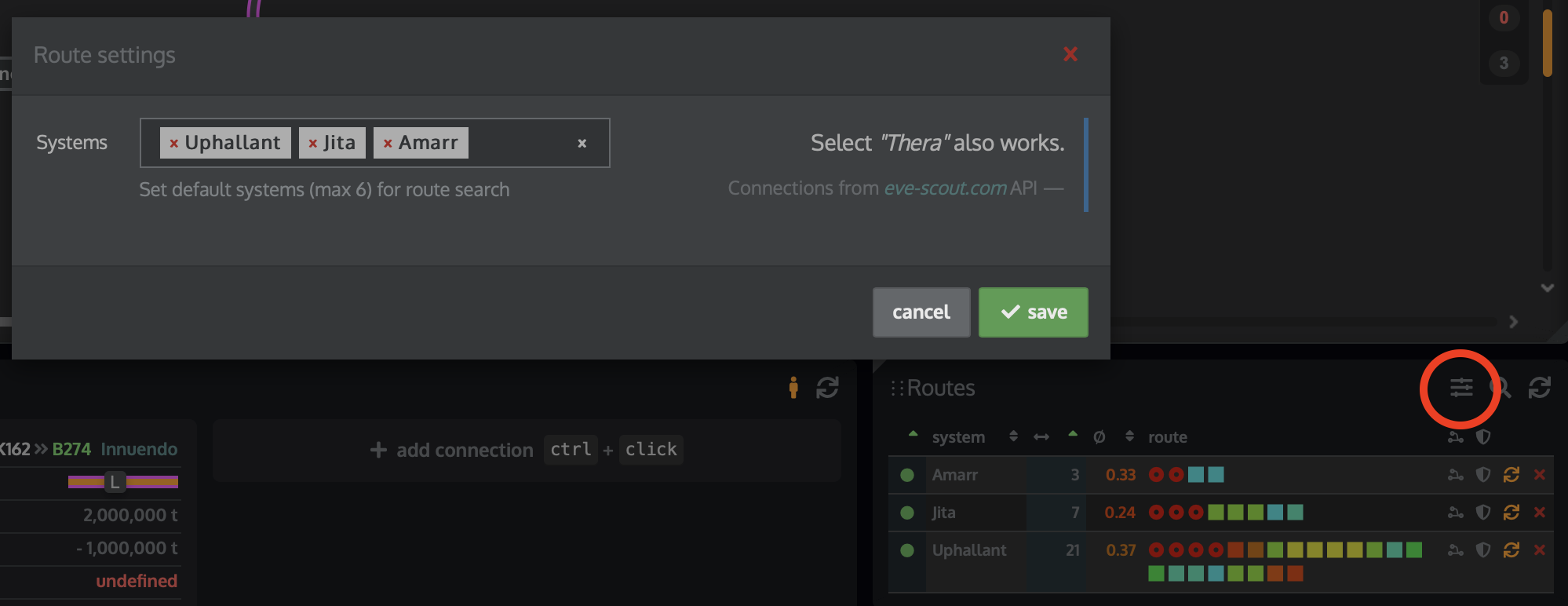Refresh all routes in Routes panel

[1539, 387]
